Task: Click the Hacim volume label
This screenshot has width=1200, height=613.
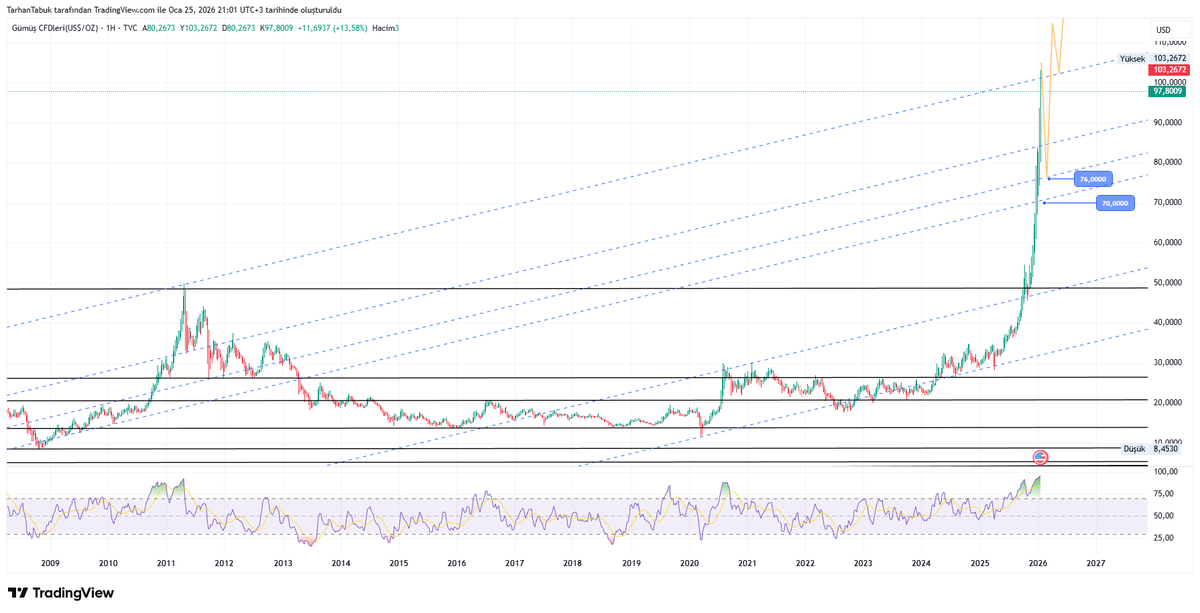Action: pyautogui.click(x=385, y=27)
